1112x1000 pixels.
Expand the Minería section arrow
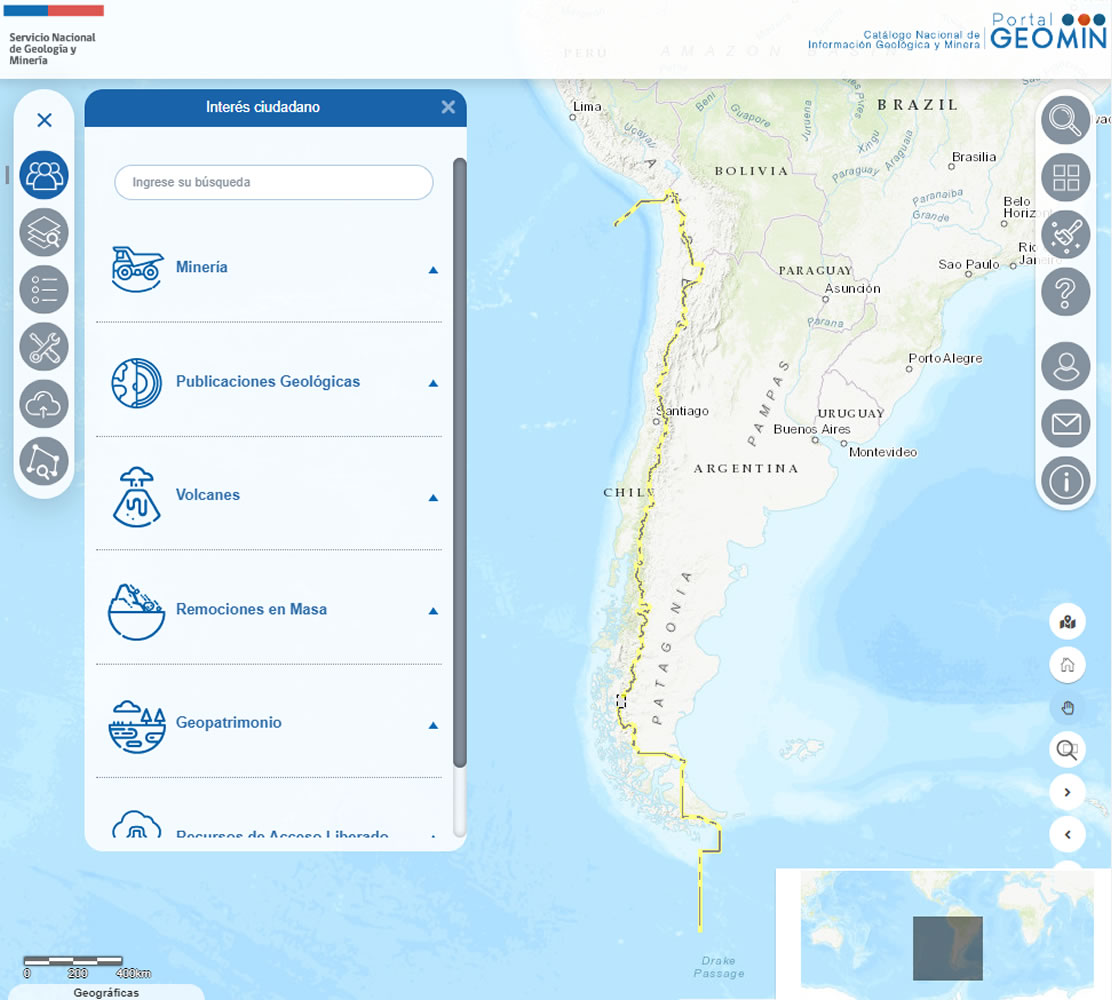coord(433,269)
